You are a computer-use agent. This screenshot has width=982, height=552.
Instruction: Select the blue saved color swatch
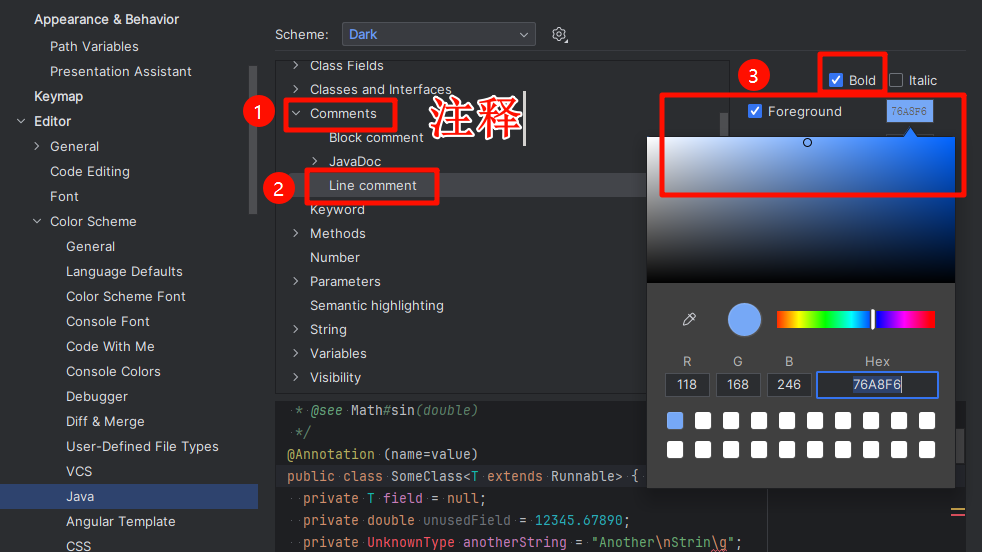click(674, 420)
